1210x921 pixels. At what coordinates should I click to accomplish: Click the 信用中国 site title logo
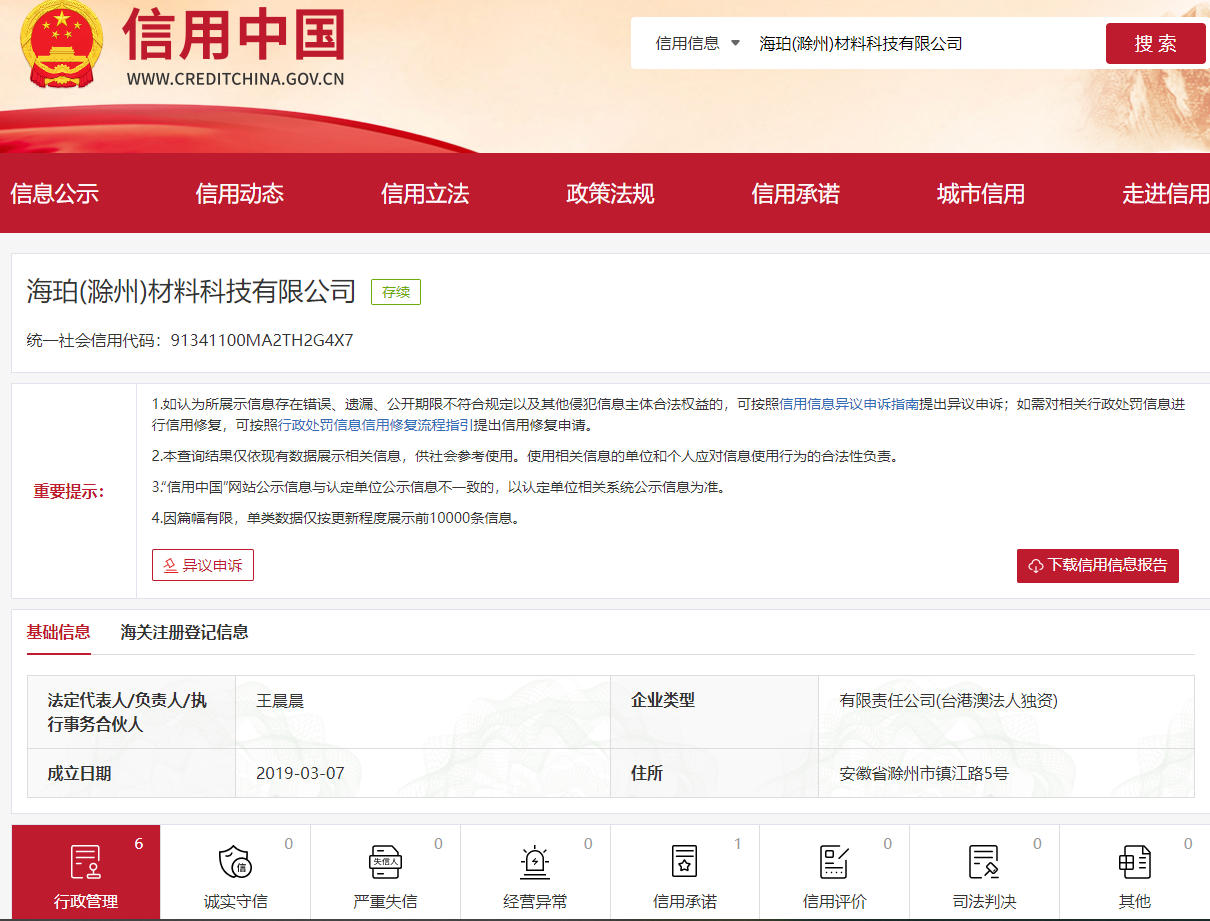[x=234, y=35]
